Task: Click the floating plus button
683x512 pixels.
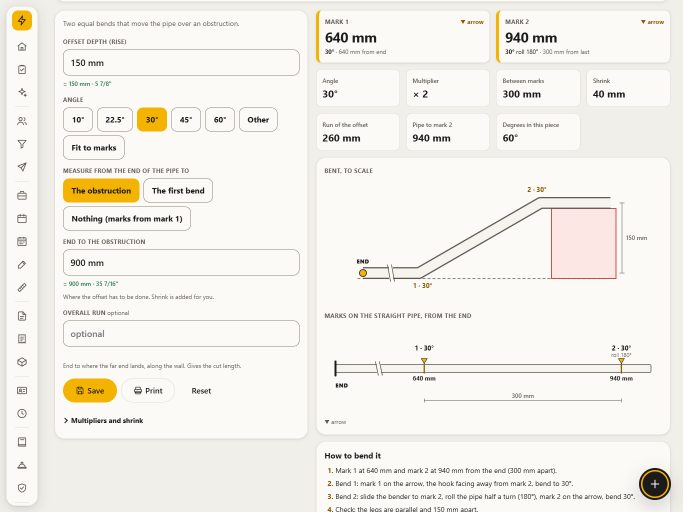Action: [655, 484]
